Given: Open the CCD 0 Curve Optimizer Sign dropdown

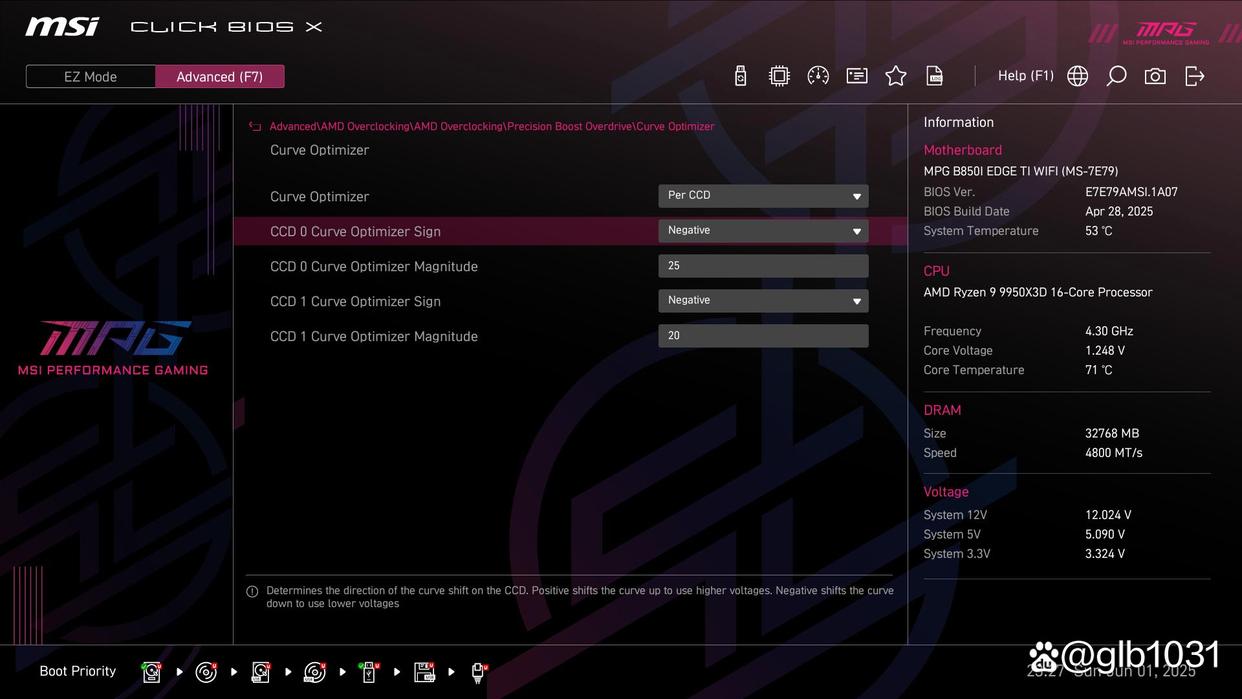Looking at the screenshot, I should 763,231.
